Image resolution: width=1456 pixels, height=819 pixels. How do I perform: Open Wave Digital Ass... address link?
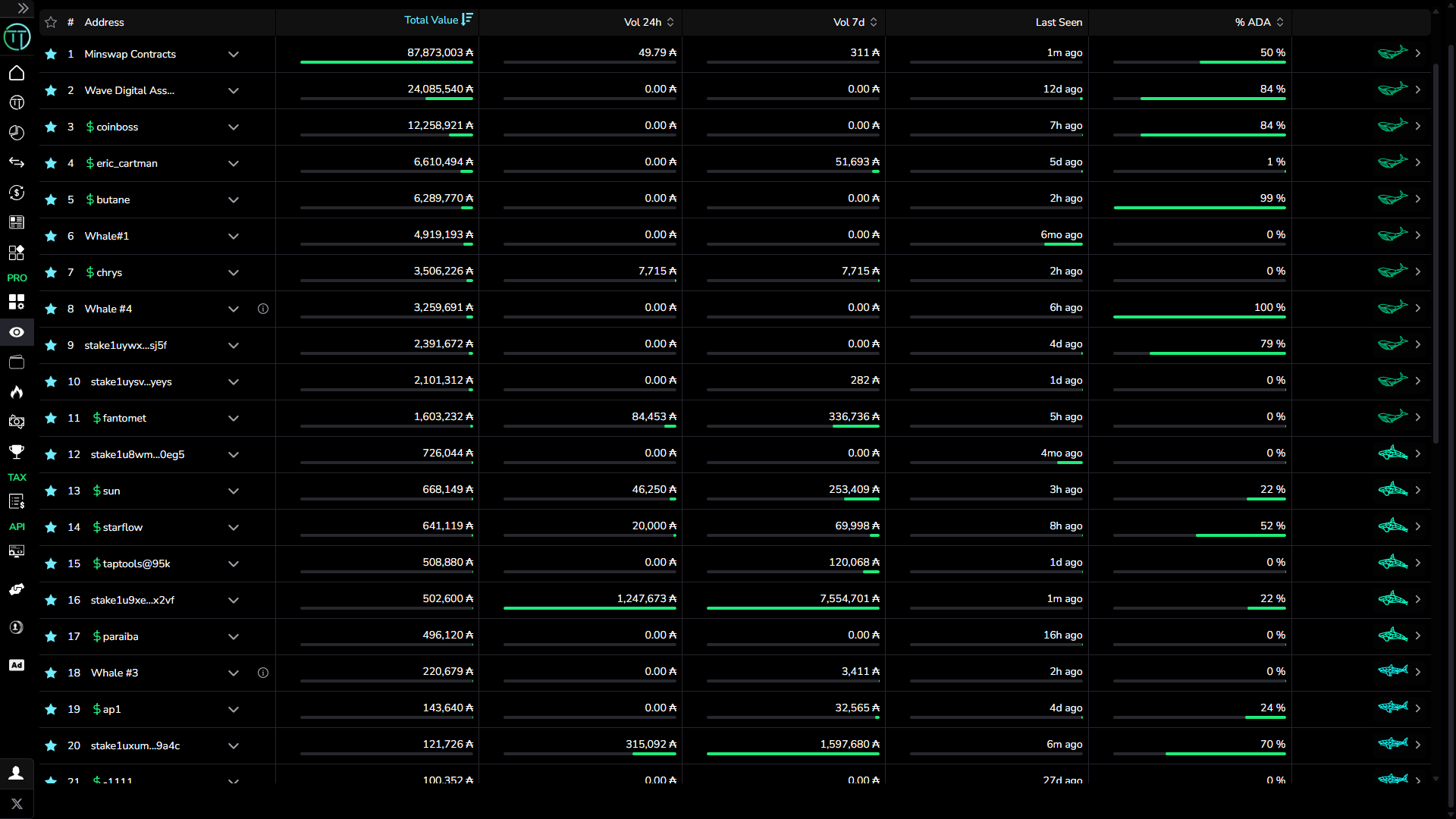(130, 90)
